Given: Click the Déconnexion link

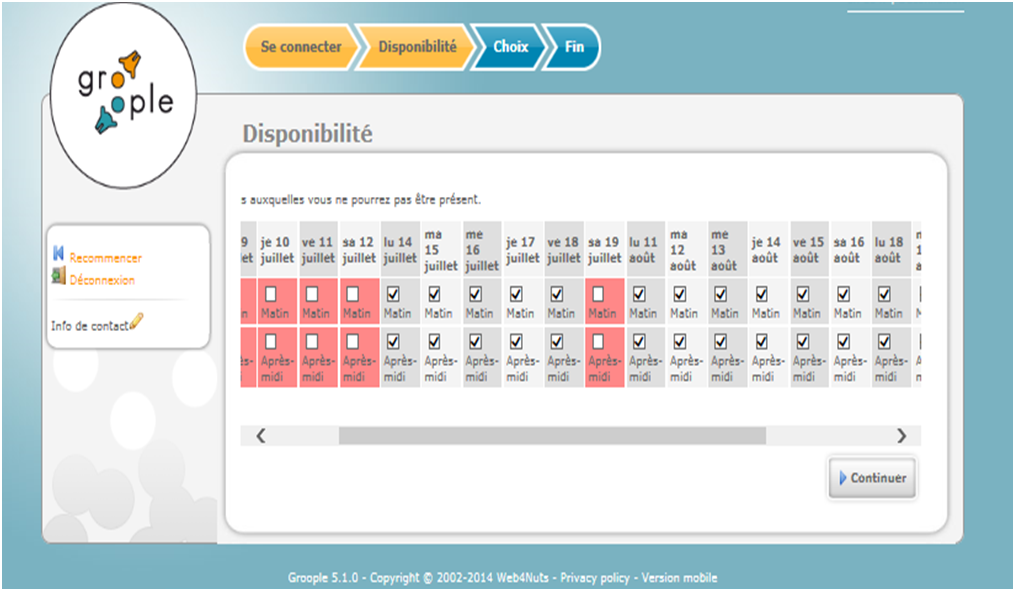Looking at the screenshot, I should (102, 280).
